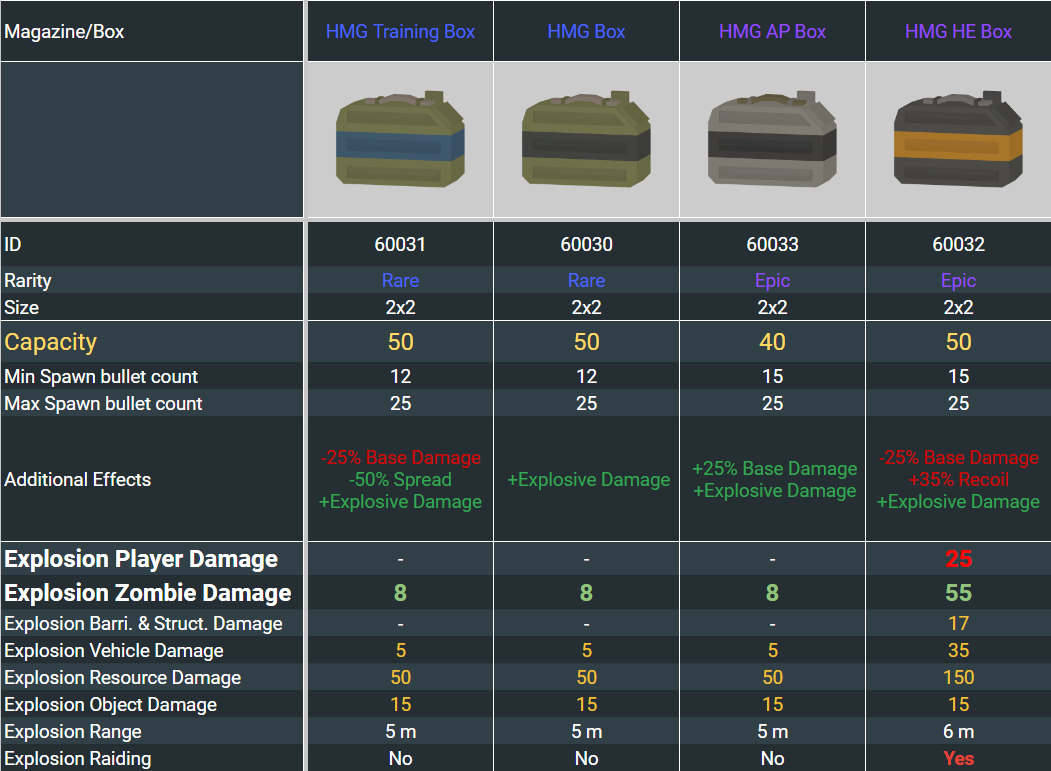Click the 150 resource damage value
1051x771 pixels.
pos(958,677)
